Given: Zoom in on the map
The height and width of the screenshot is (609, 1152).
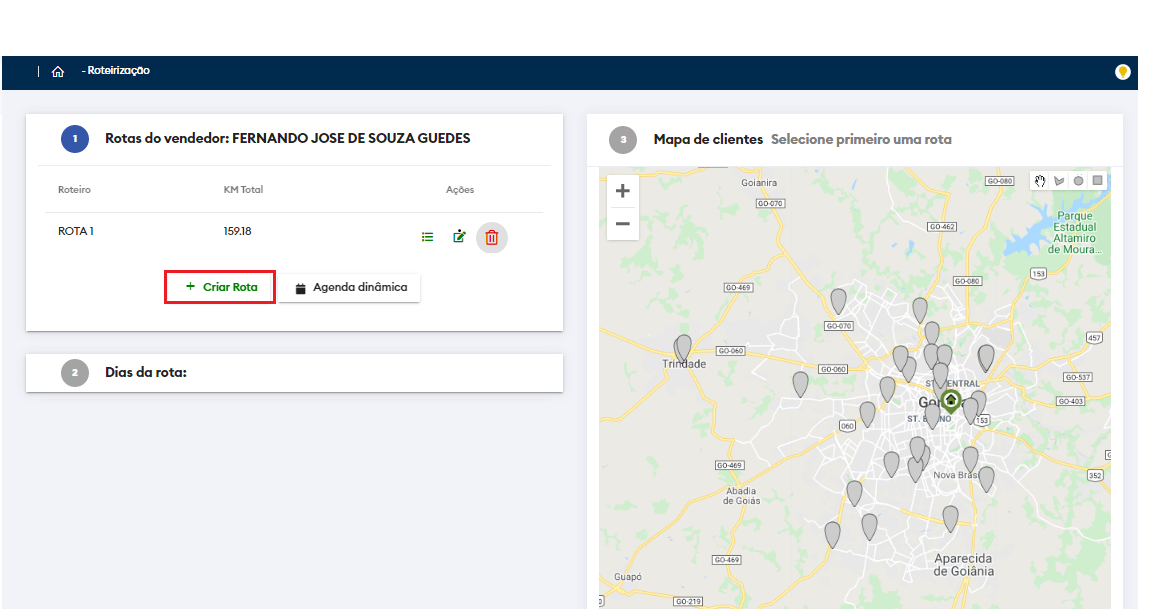Looking at the screenshot, I should (622, 191).
